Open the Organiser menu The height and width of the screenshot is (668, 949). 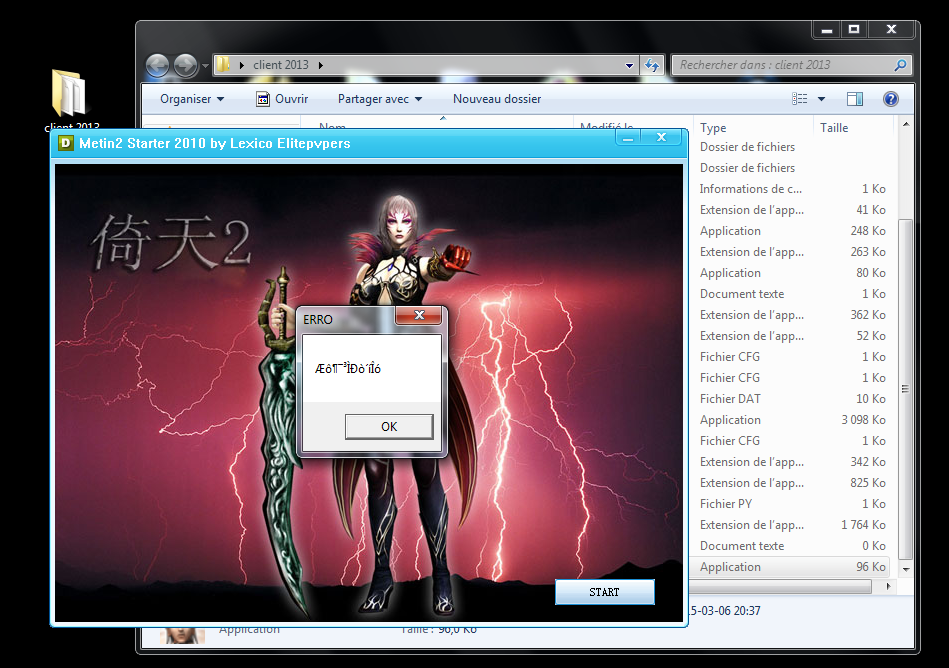(192, 99)
